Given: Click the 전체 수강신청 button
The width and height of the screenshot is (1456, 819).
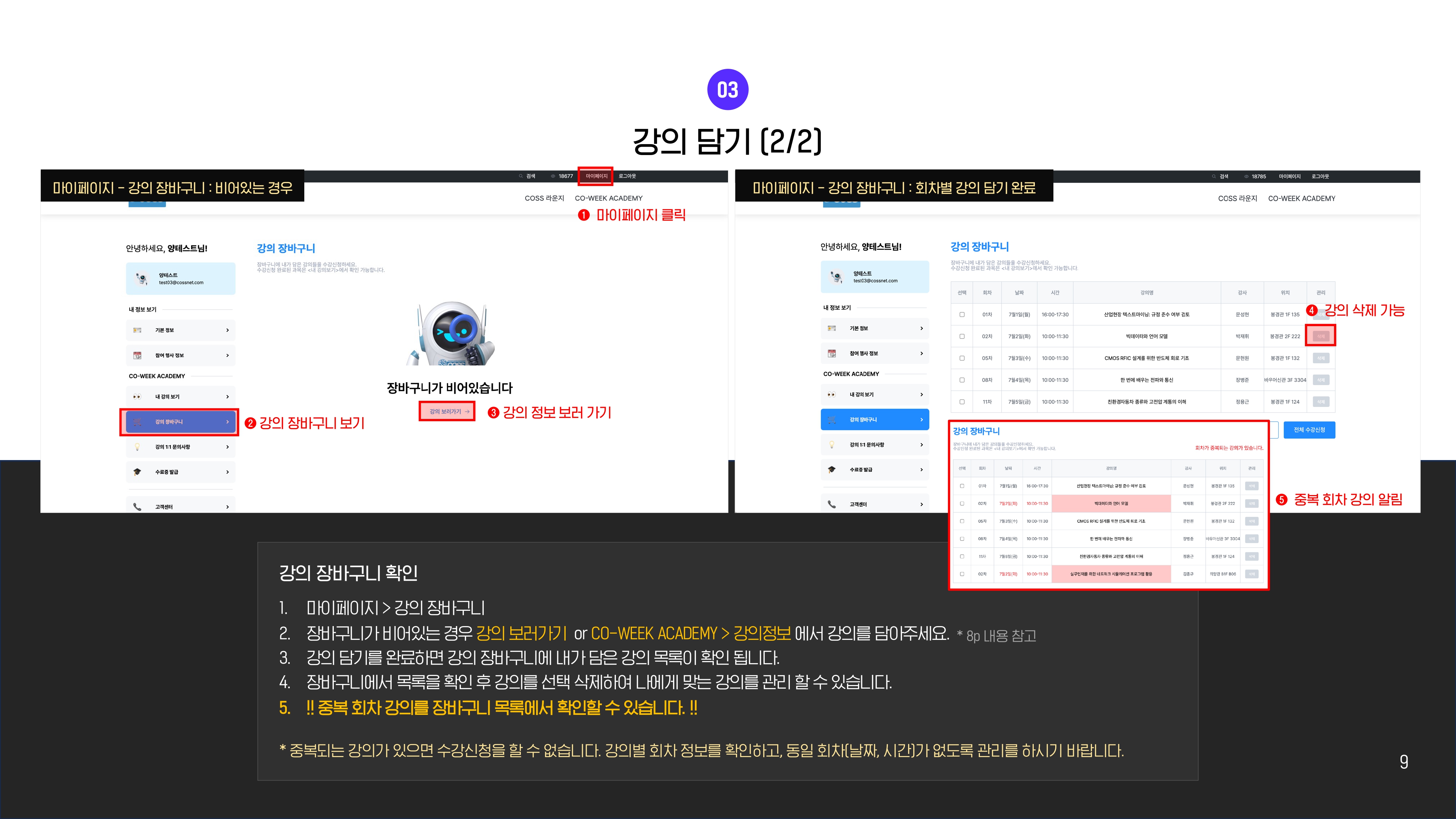Looking at the screenshot, I should click(x=1309, y=430).
